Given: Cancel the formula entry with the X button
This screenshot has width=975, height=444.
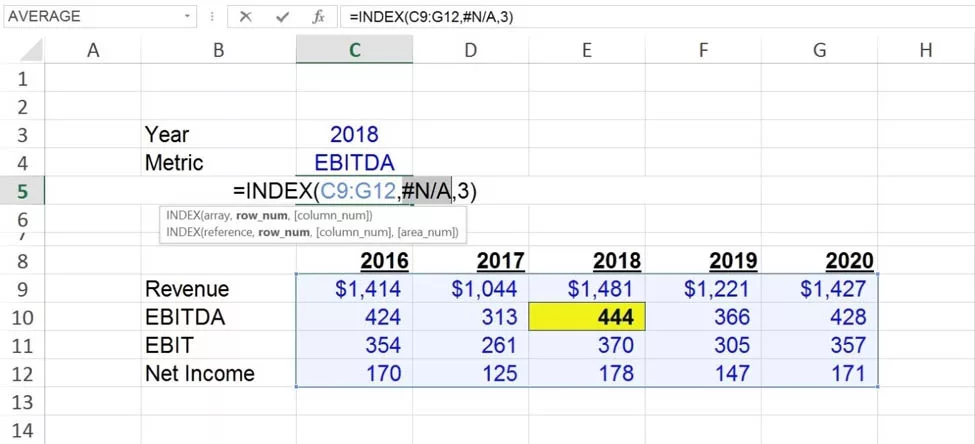Looking at the screenshot, I should (x=246, y=17).
